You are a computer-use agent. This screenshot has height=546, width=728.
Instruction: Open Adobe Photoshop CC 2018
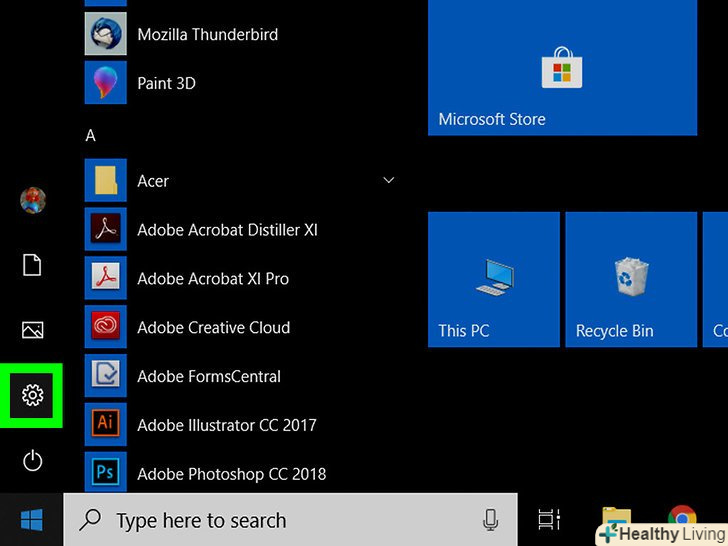pos(231,474)
